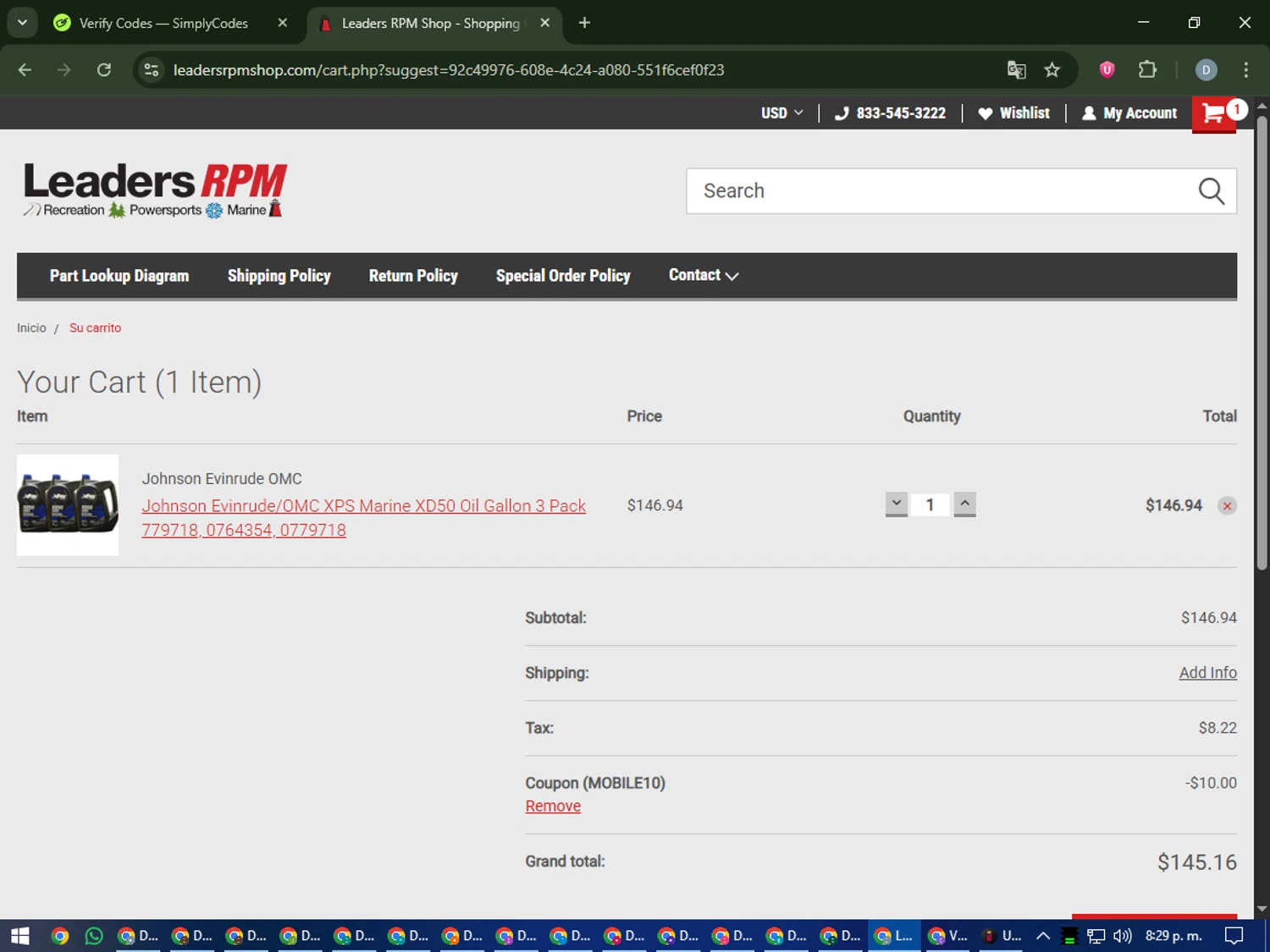Screen dimensions: 1270x952
Task: Expand the Contact dropdown menu
Action: pos(703,275)
